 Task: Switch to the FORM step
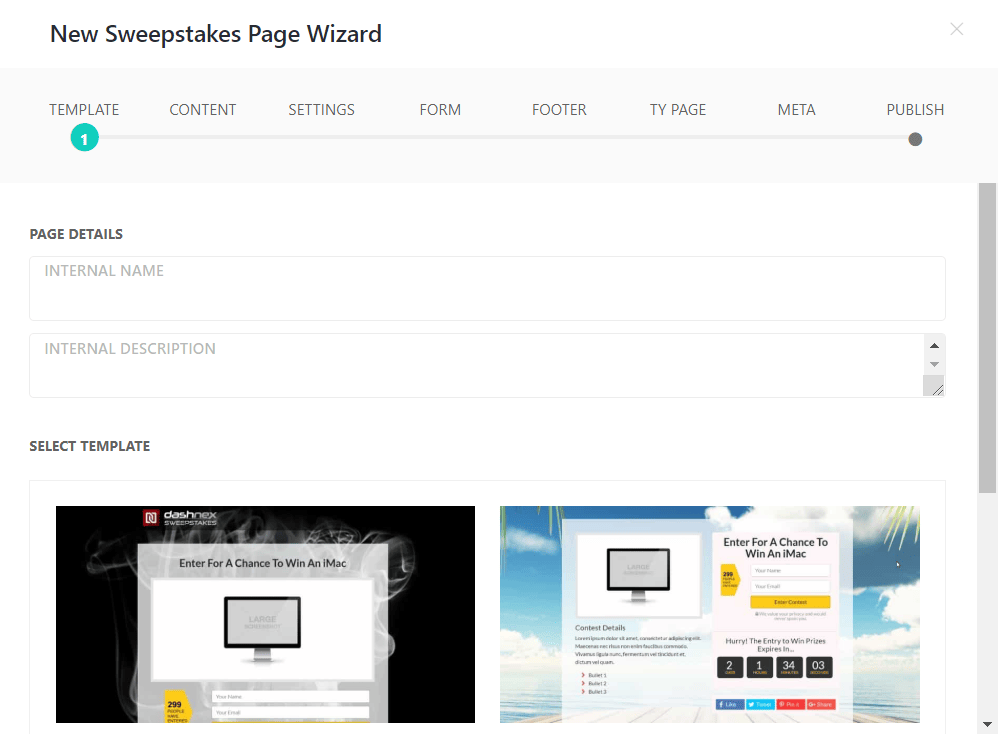tap(440, 110)
